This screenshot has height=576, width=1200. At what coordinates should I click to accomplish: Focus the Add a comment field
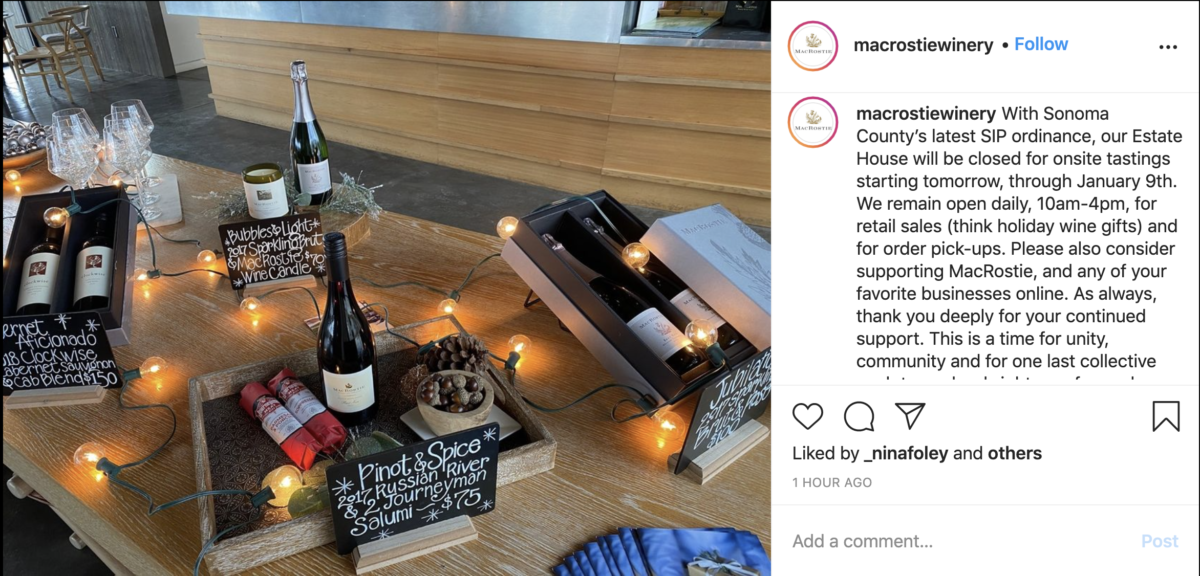coord(960,541)
